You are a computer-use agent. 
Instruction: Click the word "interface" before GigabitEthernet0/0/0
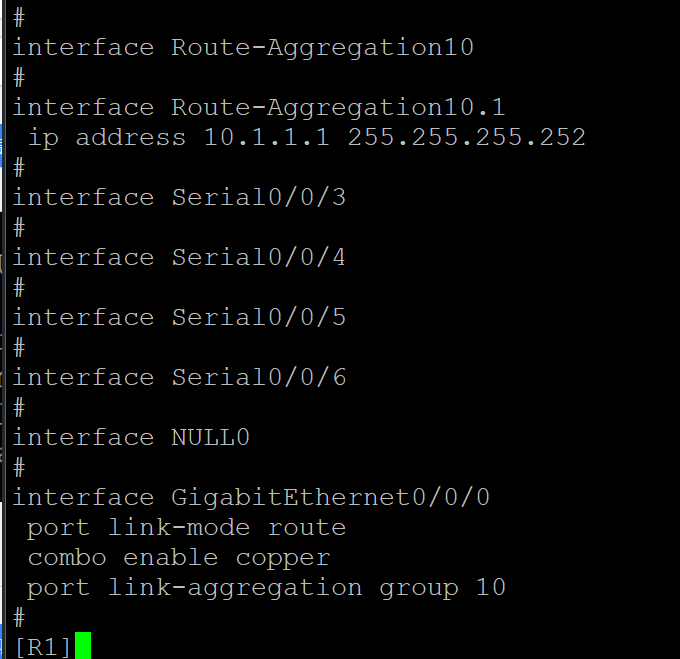[x=83, y=497]
